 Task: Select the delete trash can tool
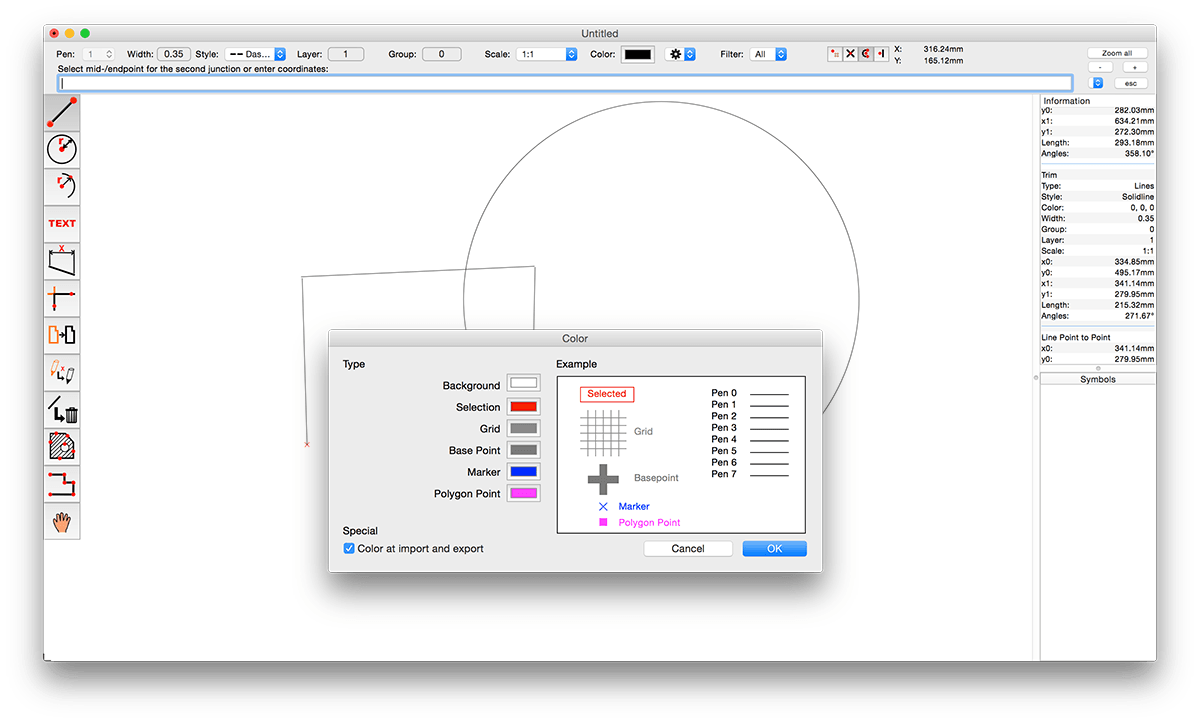62,409
